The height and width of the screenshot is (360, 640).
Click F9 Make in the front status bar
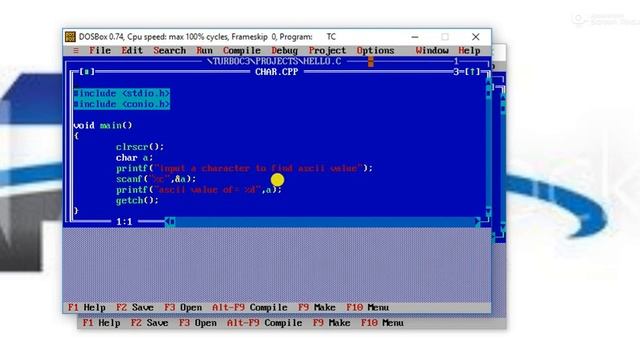317,307
